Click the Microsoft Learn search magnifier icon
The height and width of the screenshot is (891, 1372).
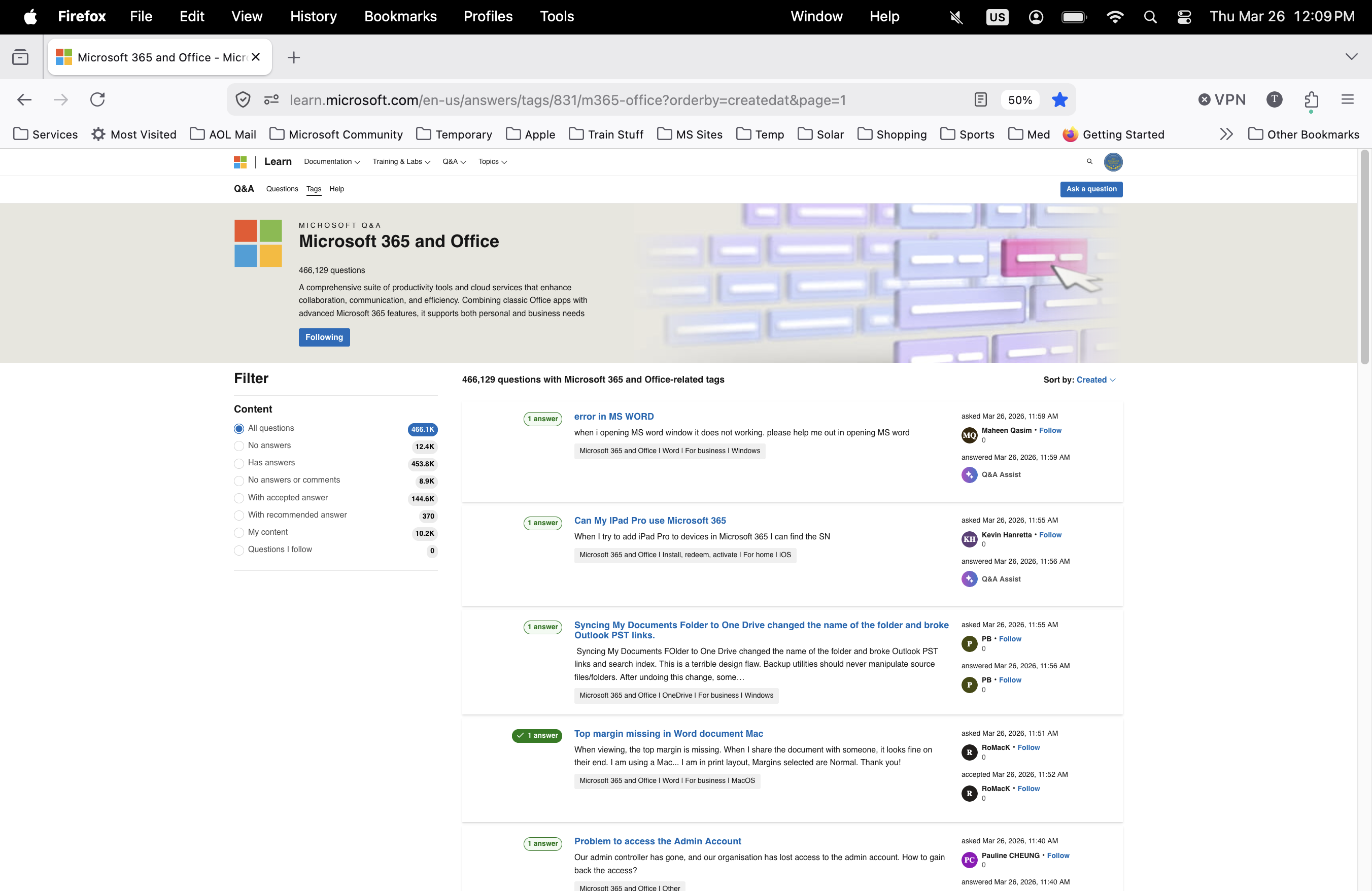pos(1089,161)
